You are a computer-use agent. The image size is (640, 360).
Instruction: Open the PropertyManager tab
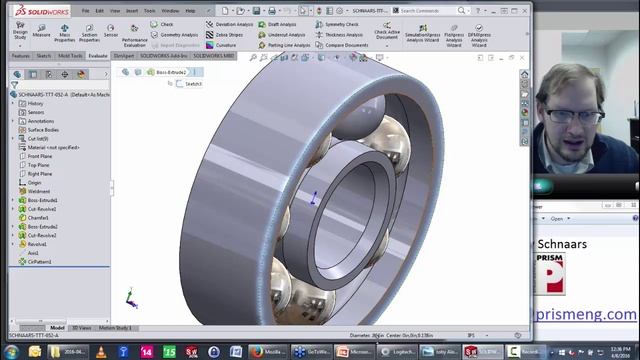[33, 74]
